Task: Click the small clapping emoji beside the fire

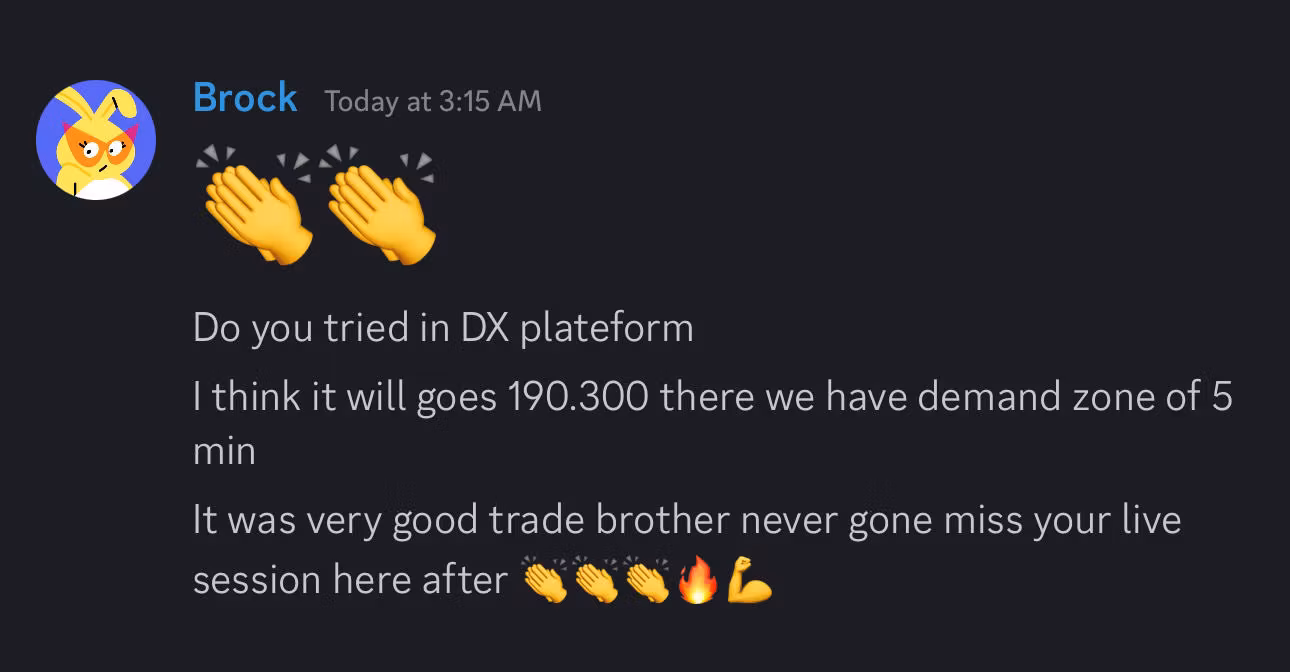Action: [647, 580]
